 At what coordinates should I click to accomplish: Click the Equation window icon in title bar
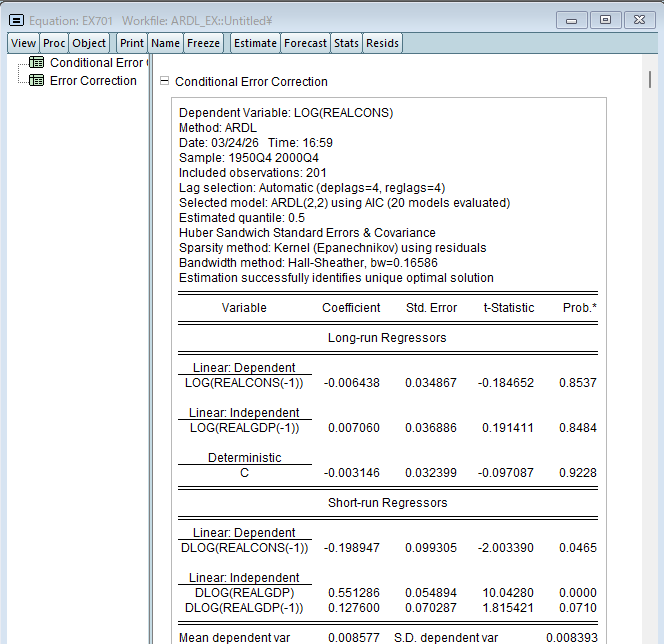16,20
